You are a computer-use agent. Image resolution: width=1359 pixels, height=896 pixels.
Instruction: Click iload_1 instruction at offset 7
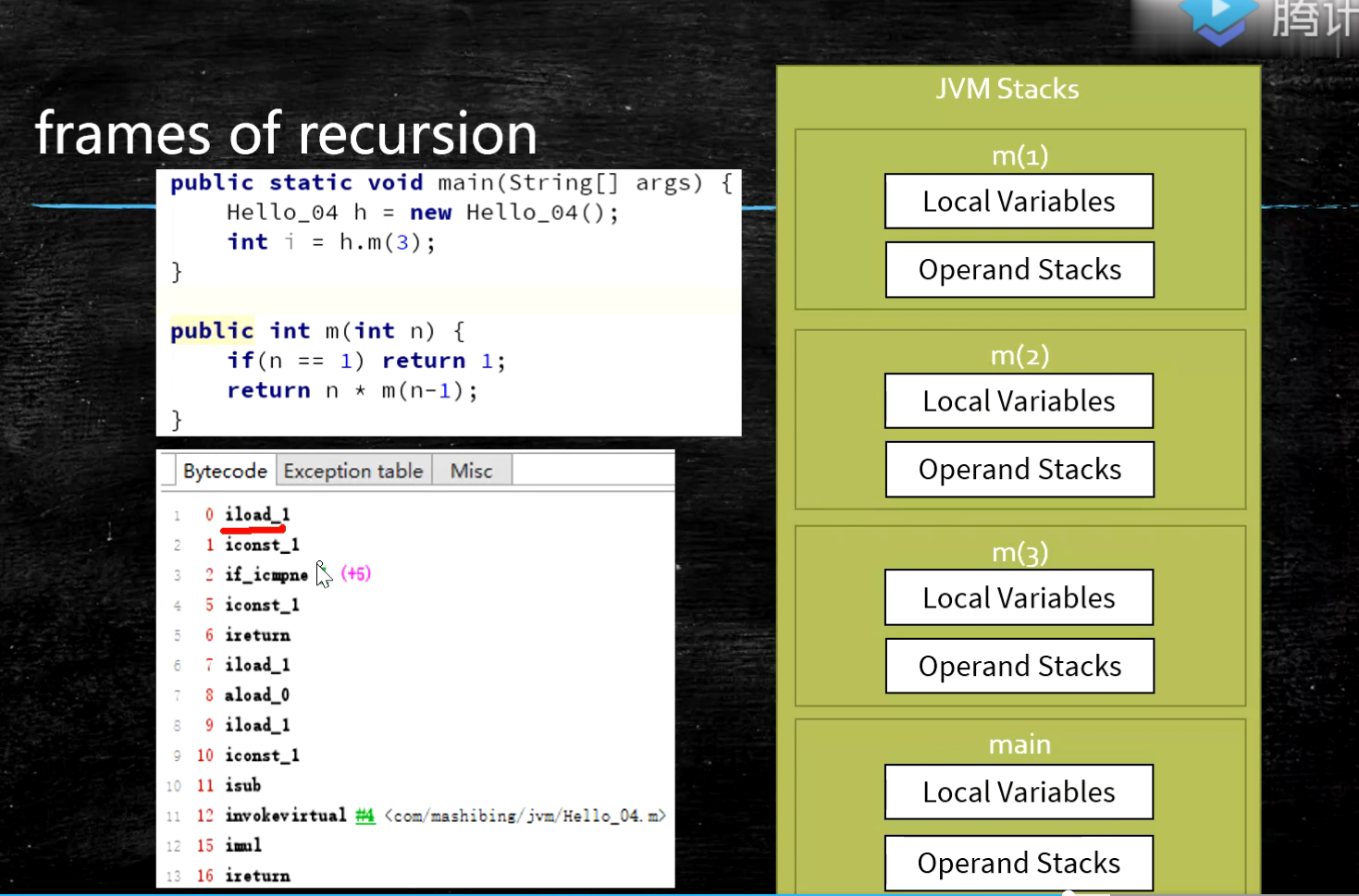click(257, 665)
